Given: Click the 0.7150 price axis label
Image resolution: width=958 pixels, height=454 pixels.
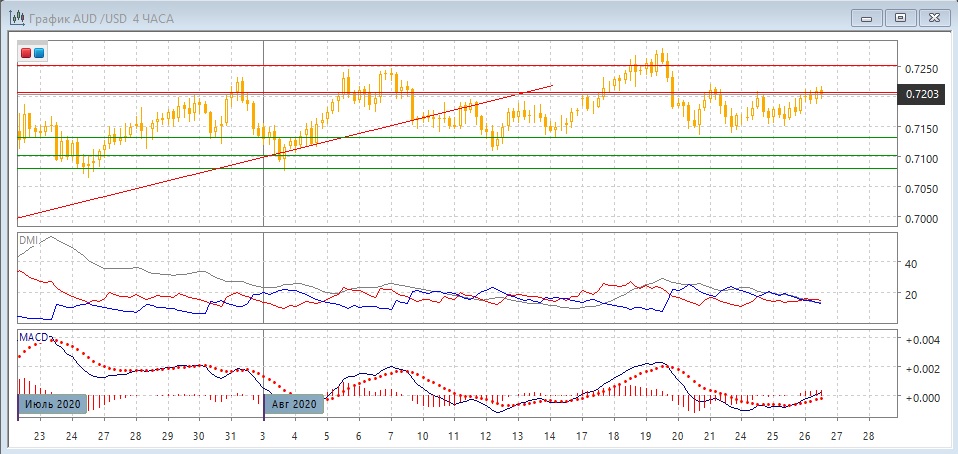Looking at the screenshot, I should point(921,129).
